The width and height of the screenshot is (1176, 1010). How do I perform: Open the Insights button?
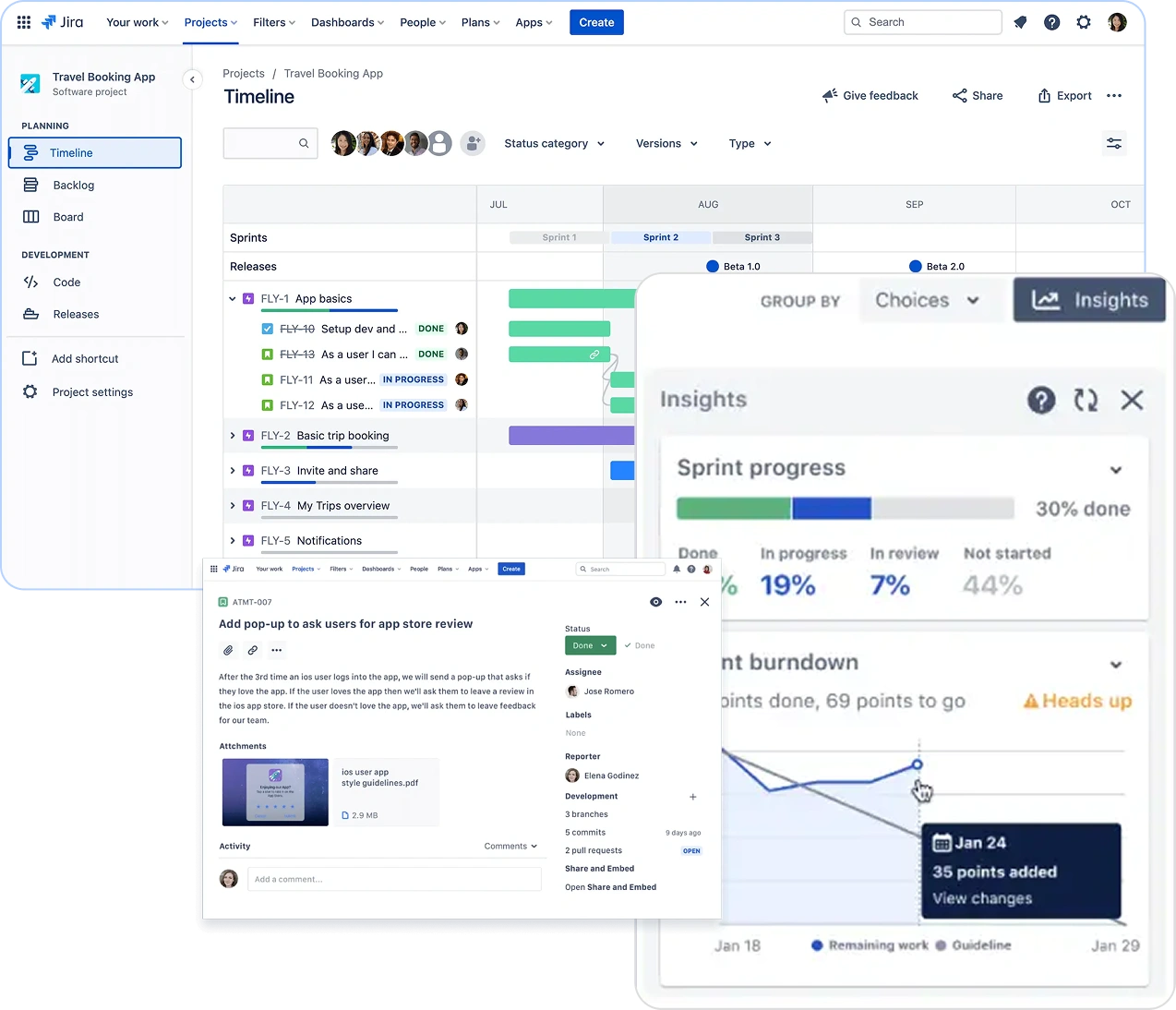pos(1089,300)
